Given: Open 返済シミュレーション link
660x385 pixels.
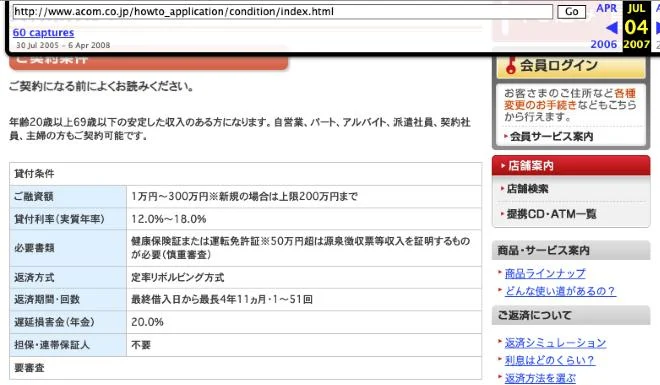Looking at the screenshot, I should [x=555, y=343].
